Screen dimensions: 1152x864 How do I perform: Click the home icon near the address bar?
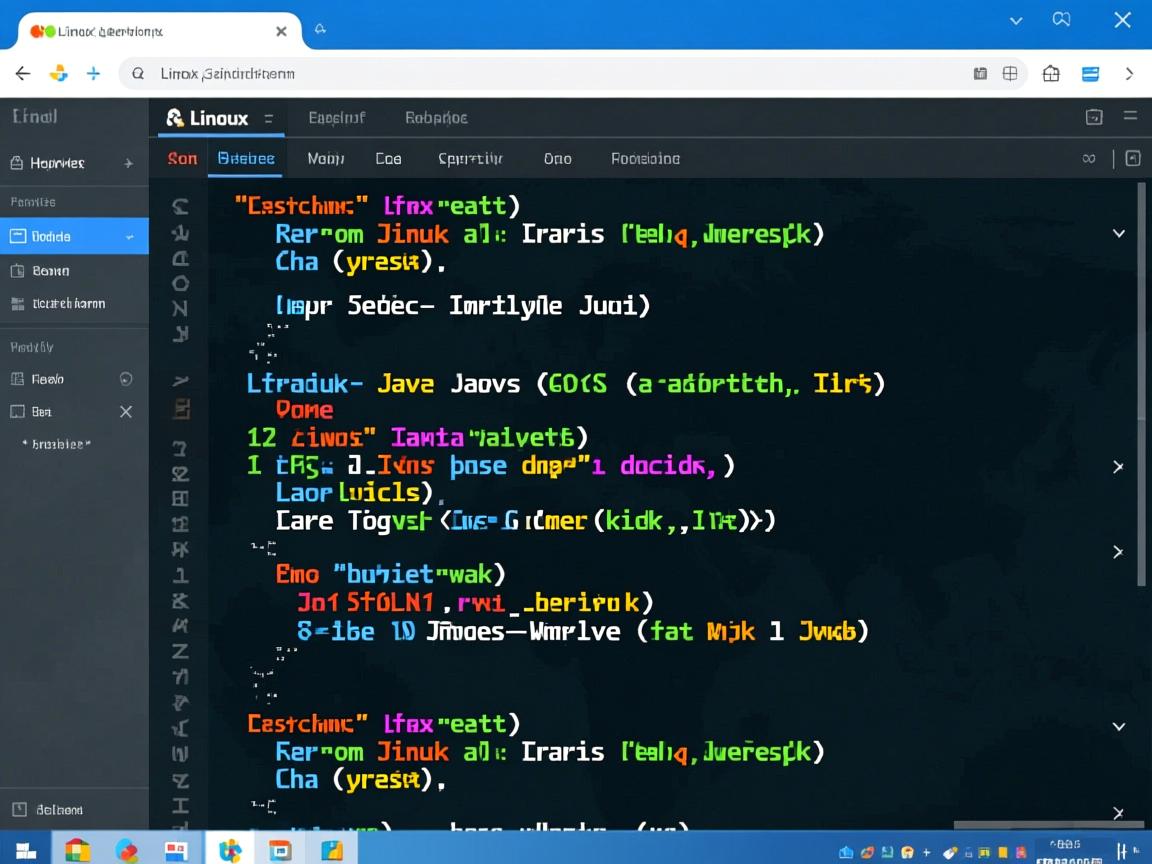coord(1050,73)
